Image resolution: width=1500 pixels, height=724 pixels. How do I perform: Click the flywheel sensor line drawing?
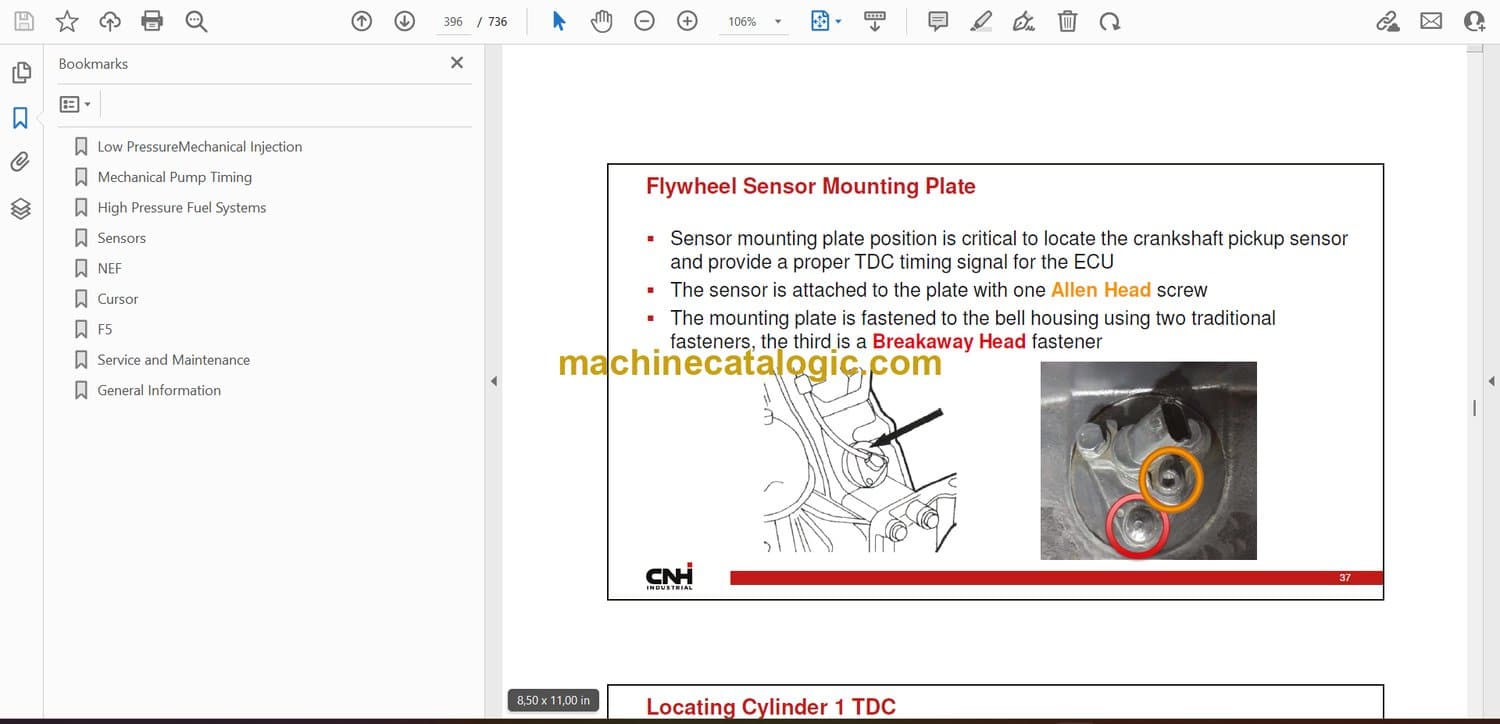pyautogui.click(x=860, y=462)
